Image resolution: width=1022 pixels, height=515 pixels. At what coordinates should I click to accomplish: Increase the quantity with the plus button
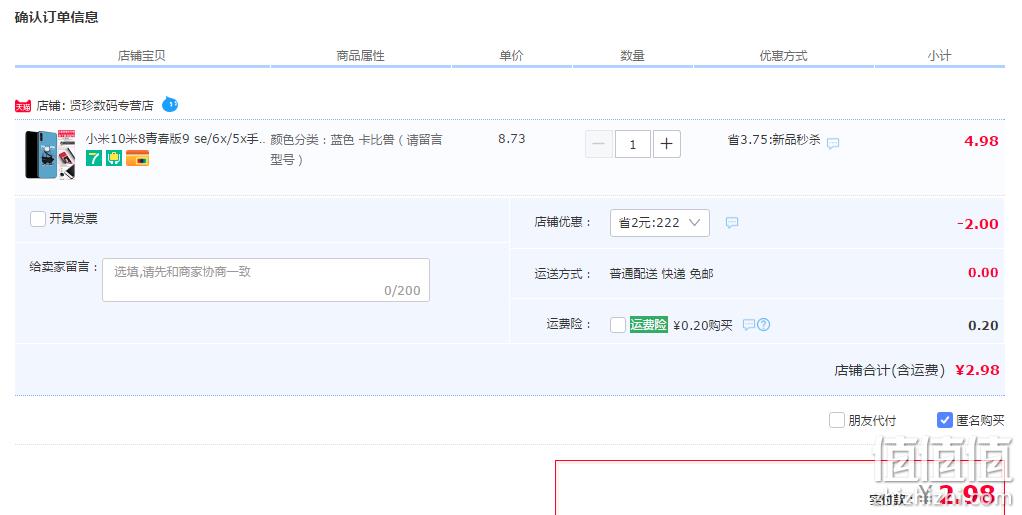coord(667,144)
